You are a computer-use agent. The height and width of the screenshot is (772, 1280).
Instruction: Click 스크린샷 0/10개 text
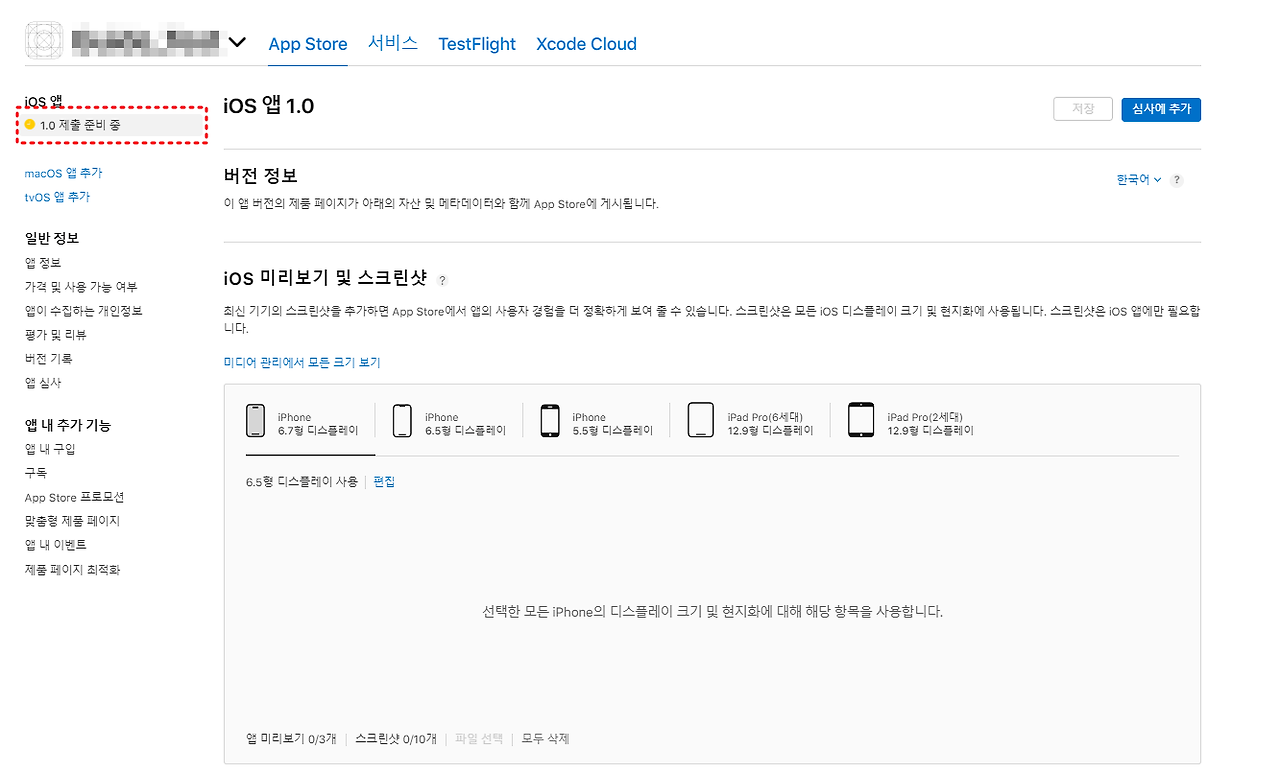point(396,739)
